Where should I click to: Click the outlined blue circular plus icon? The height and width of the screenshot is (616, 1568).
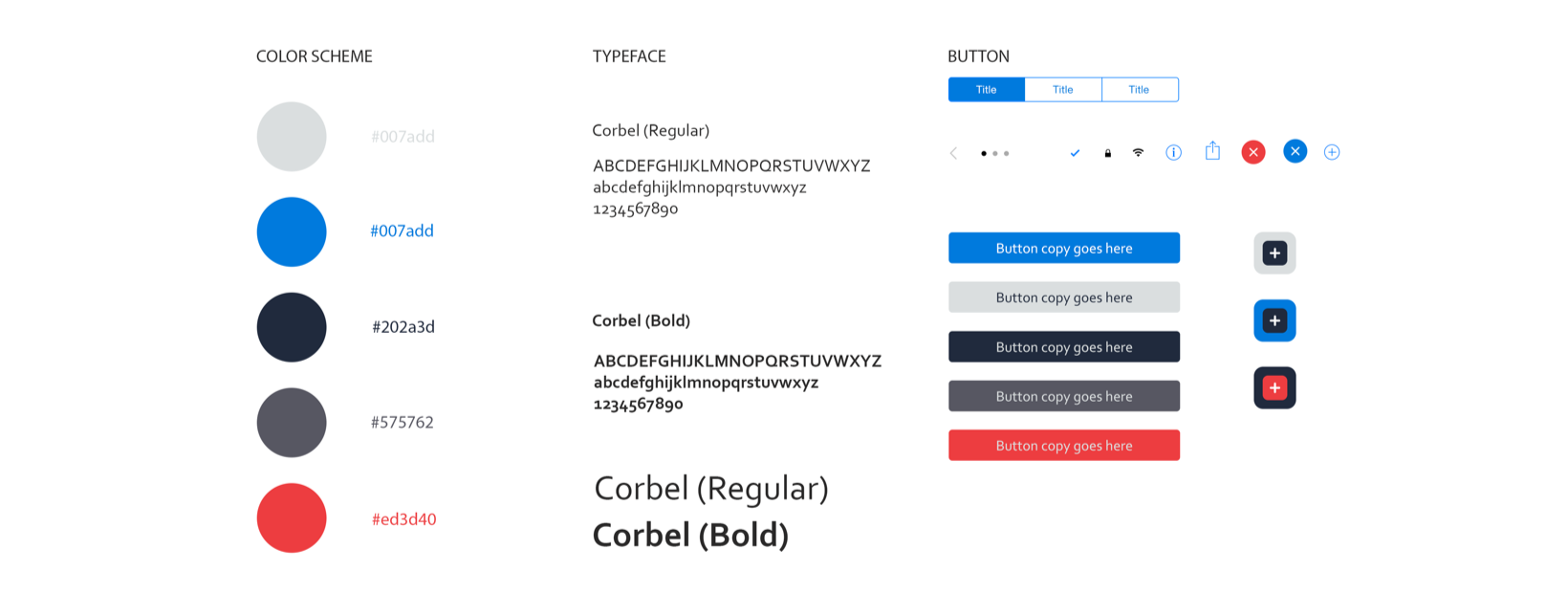(1332, 152)
